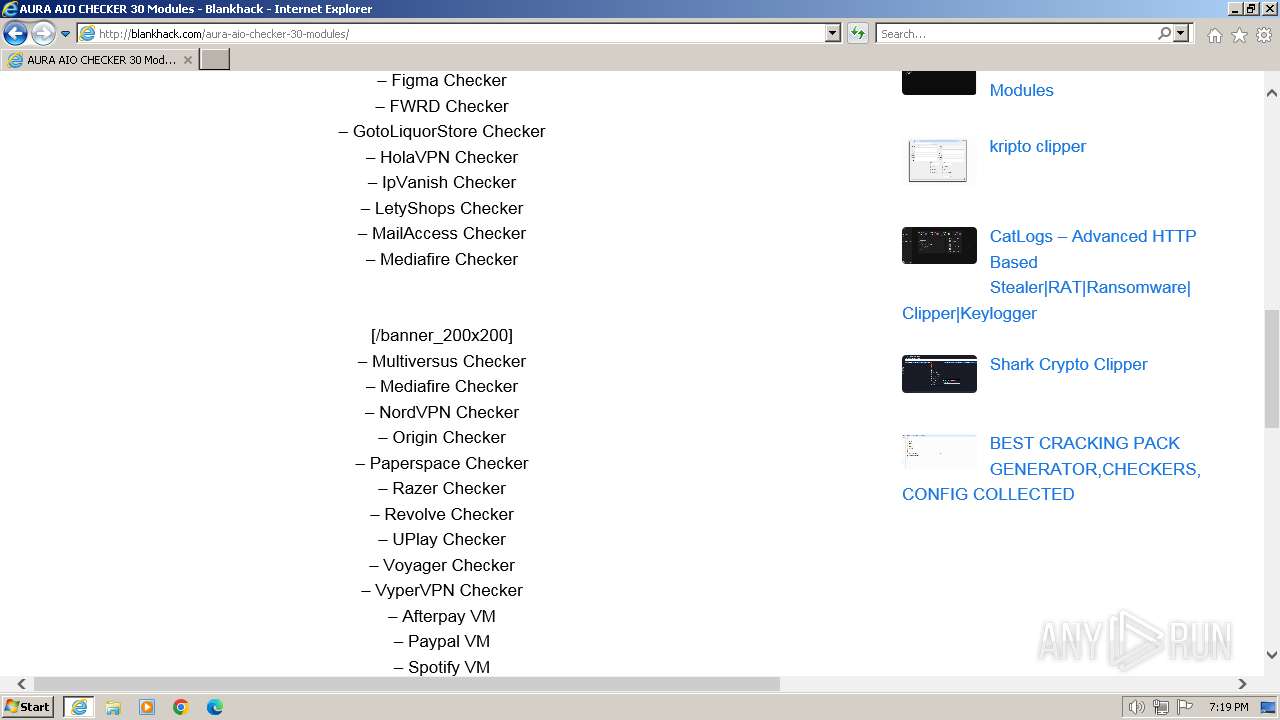This screenshot has width=1280, height=720.
Task: Click the BEST CRACKING PACK thumbnail
Action: coord(939,451)
